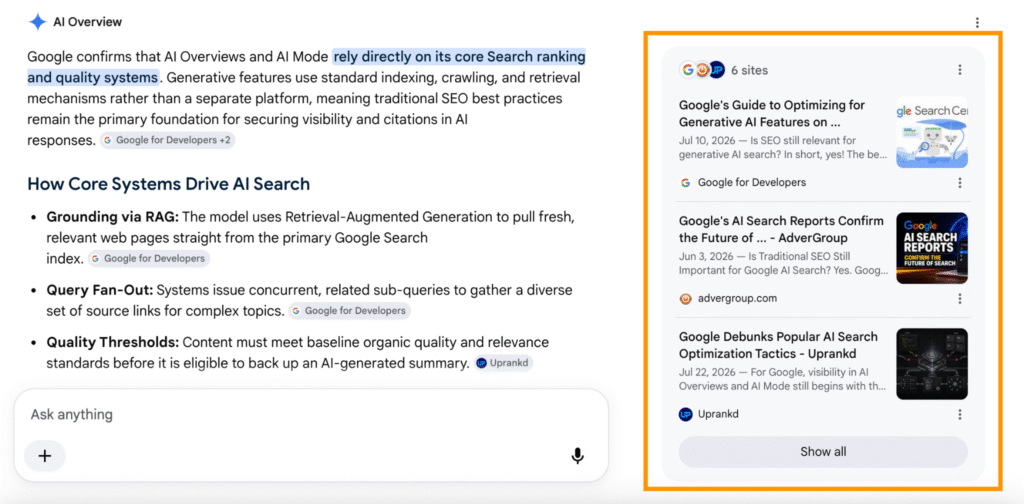Open the Google for Developers +2 citation chip
Screen dimensions: 1024x504
(x=167, y=140)
